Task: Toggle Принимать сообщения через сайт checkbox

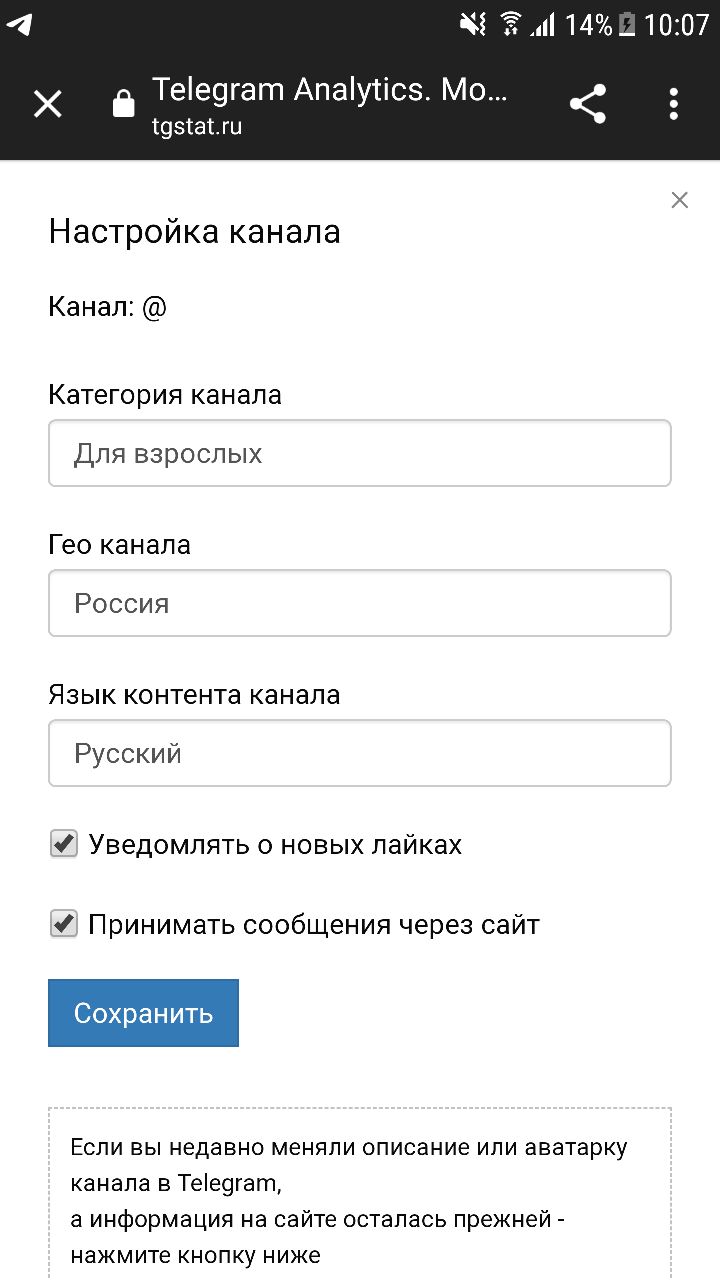Action: click(64, 924)
